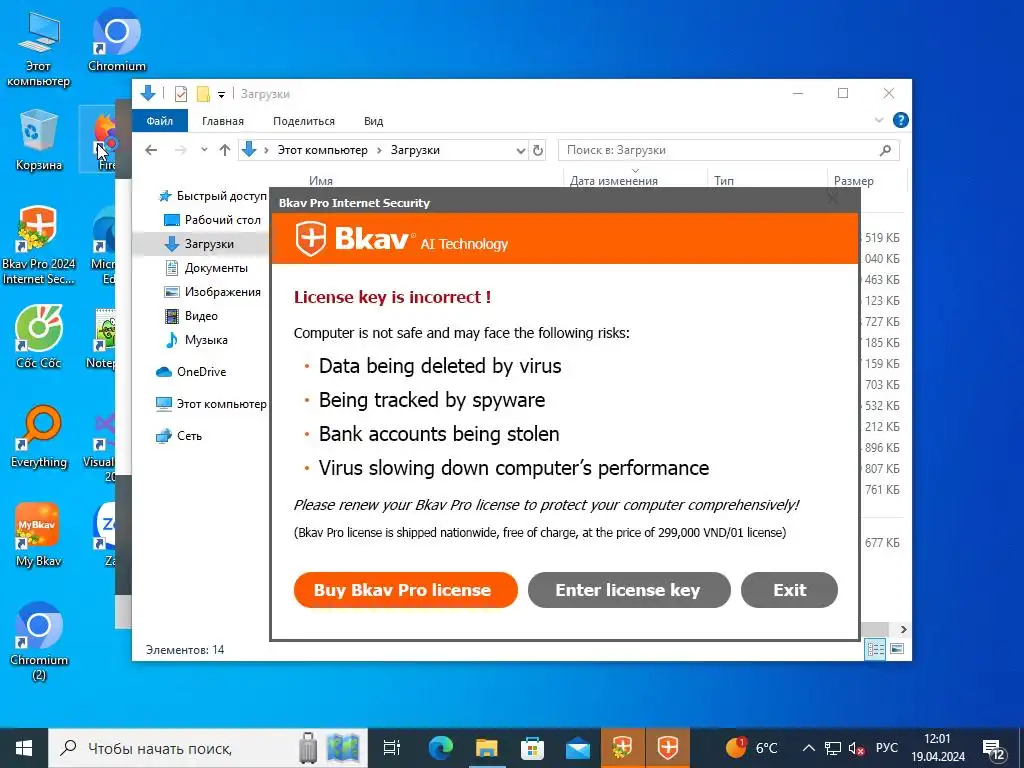Click the Bkav shield logo in the banner
The width and height of the screenshot is (1024, 768).
click(311, 239)
